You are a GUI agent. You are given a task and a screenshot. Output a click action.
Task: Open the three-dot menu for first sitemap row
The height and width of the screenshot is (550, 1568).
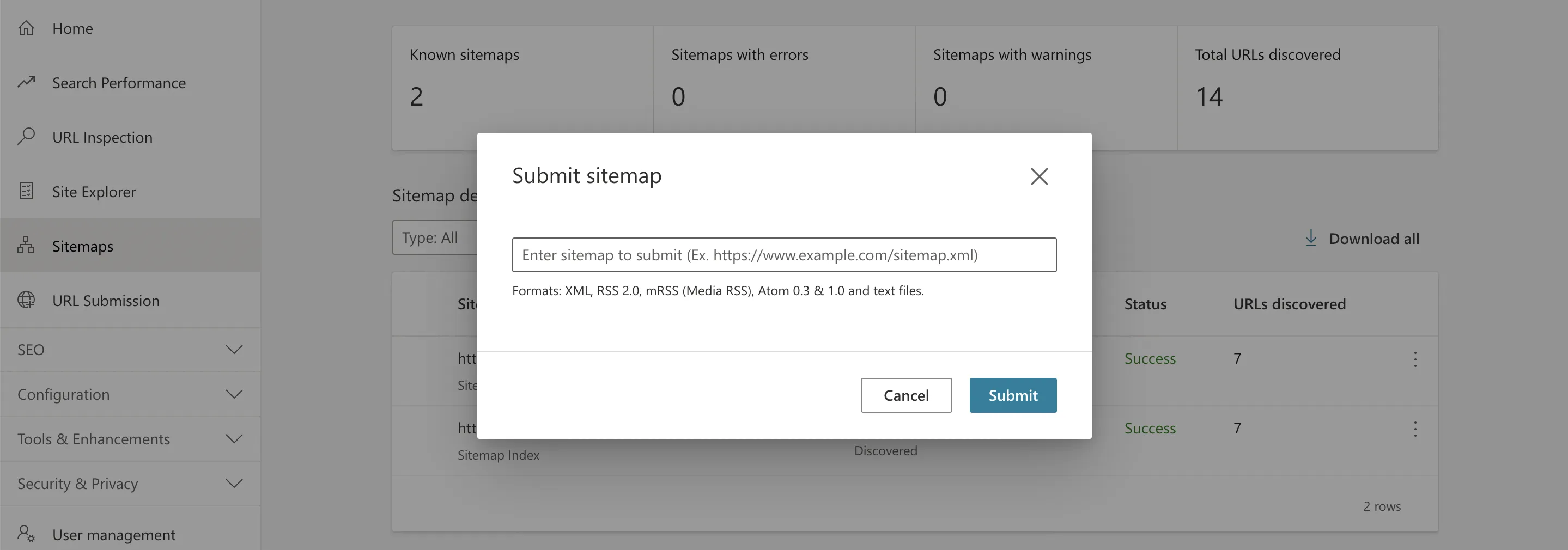click(x=1415, y=359)
